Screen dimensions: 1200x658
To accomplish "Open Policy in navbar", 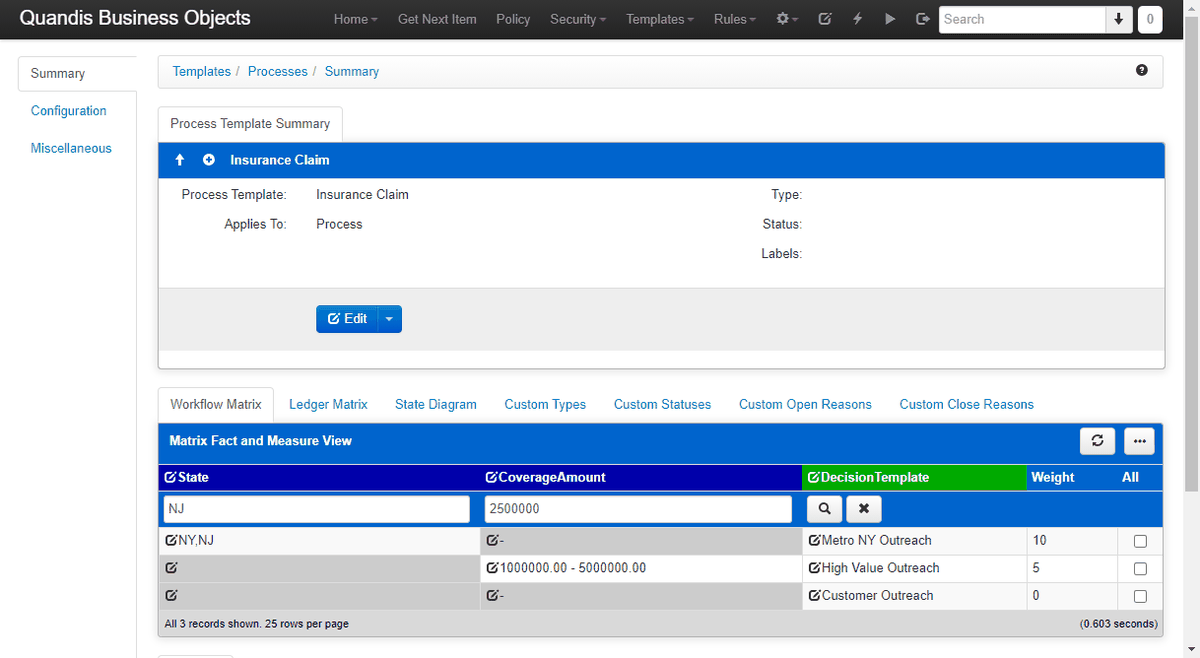I will click(513, 19).
